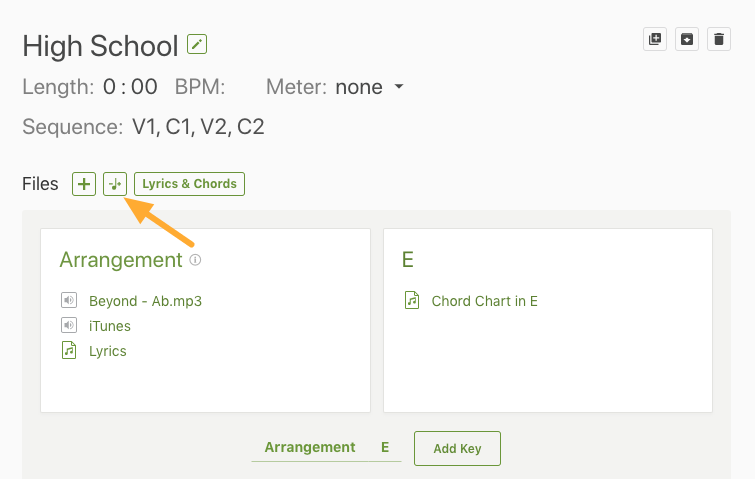Click the speaker icon for Beyond - Ab.mp3
The height and width of the screenshot is (479, 755).
pos(69,300)
